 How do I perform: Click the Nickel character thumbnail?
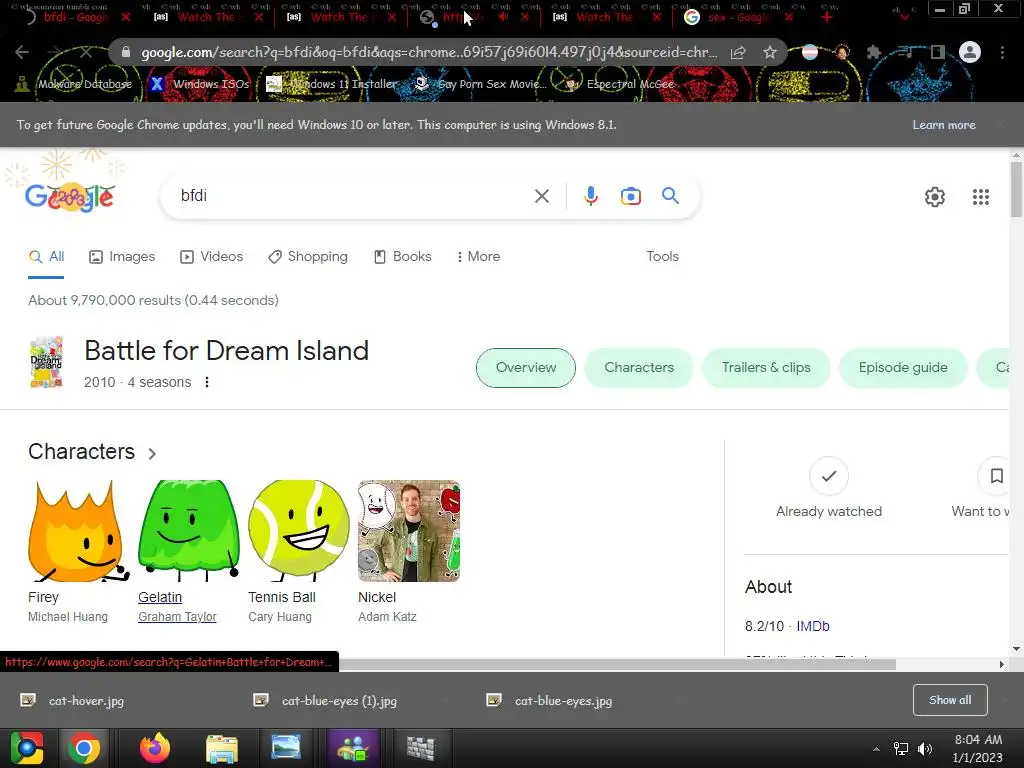point(409,531)
